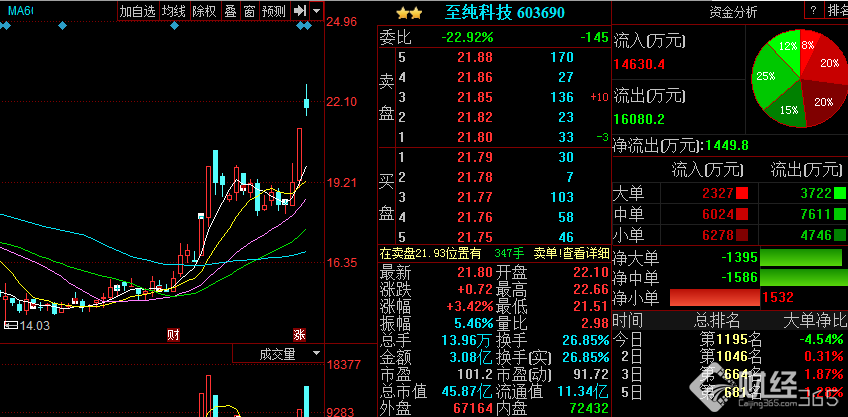The width and height of the screenshot is (848, 417).
Task: Click the MA60 indicator label
Action: click(20, 10)
